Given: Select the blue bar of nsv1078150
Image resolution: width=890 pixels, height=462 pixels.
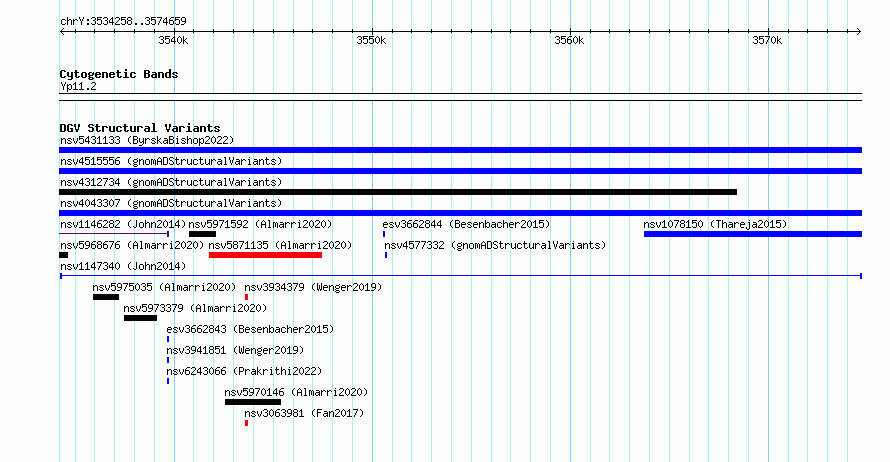Looking at the screenshot, I should click(753, 234).
